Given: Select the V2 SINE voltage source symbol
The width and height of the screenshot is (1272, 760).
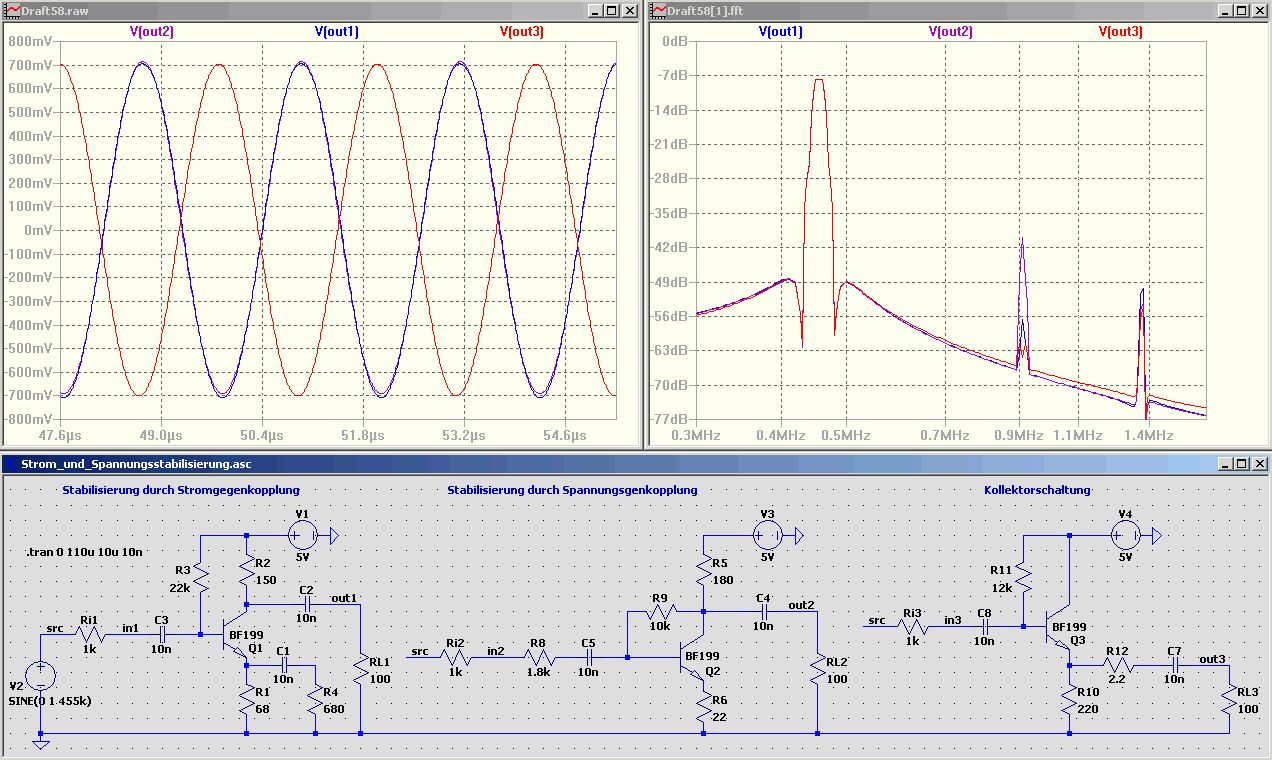Looking at the screenshot, I should [x=40, y=676].
